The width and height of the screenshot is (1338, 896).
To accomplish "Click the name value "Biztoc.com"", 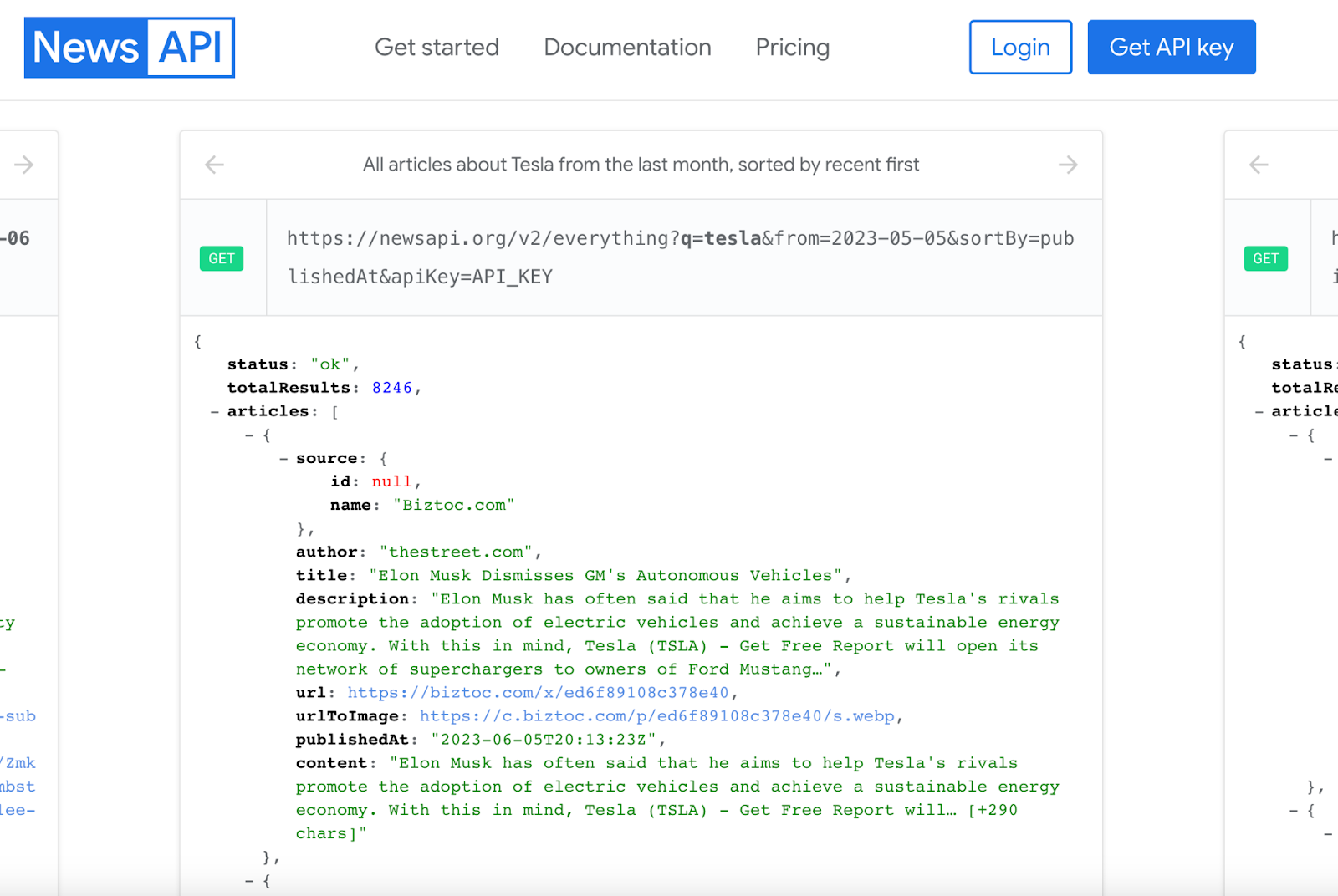I will coord(454,505).
